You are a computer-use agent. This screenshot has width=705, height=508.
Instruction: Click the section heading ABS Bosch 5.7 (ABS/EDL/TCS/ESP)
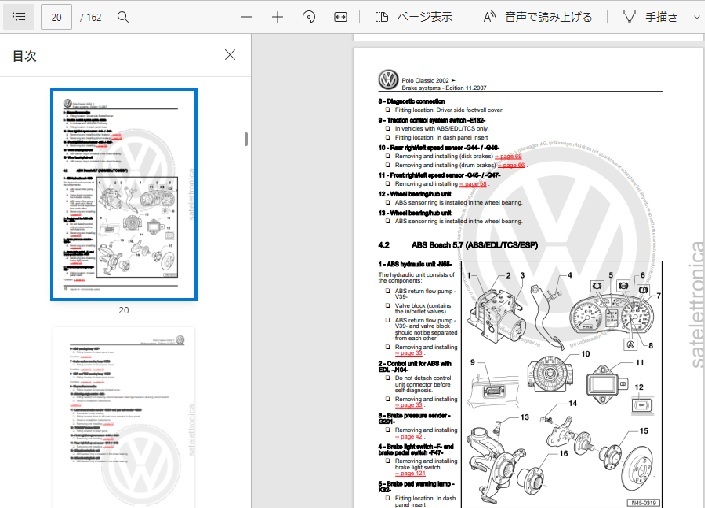[474, 245]
